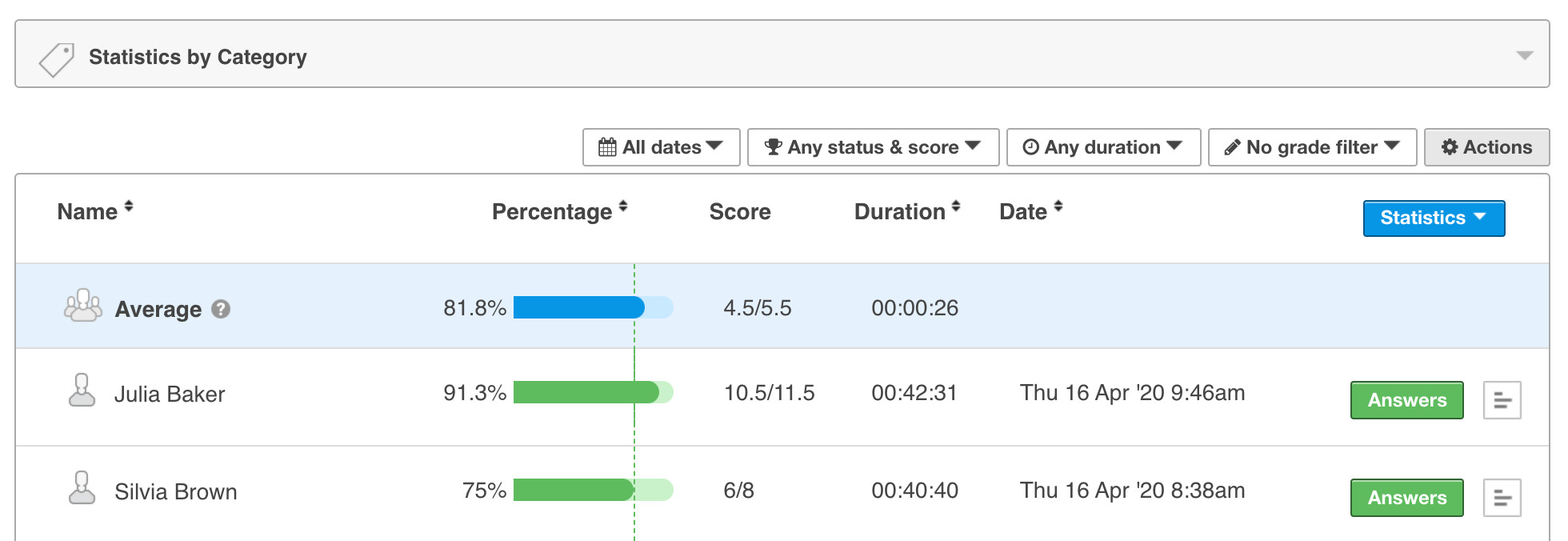The height and width of the screenshot is (541, 1568).
Task: Click the help question mark next to Average
Action: point(221,309)
